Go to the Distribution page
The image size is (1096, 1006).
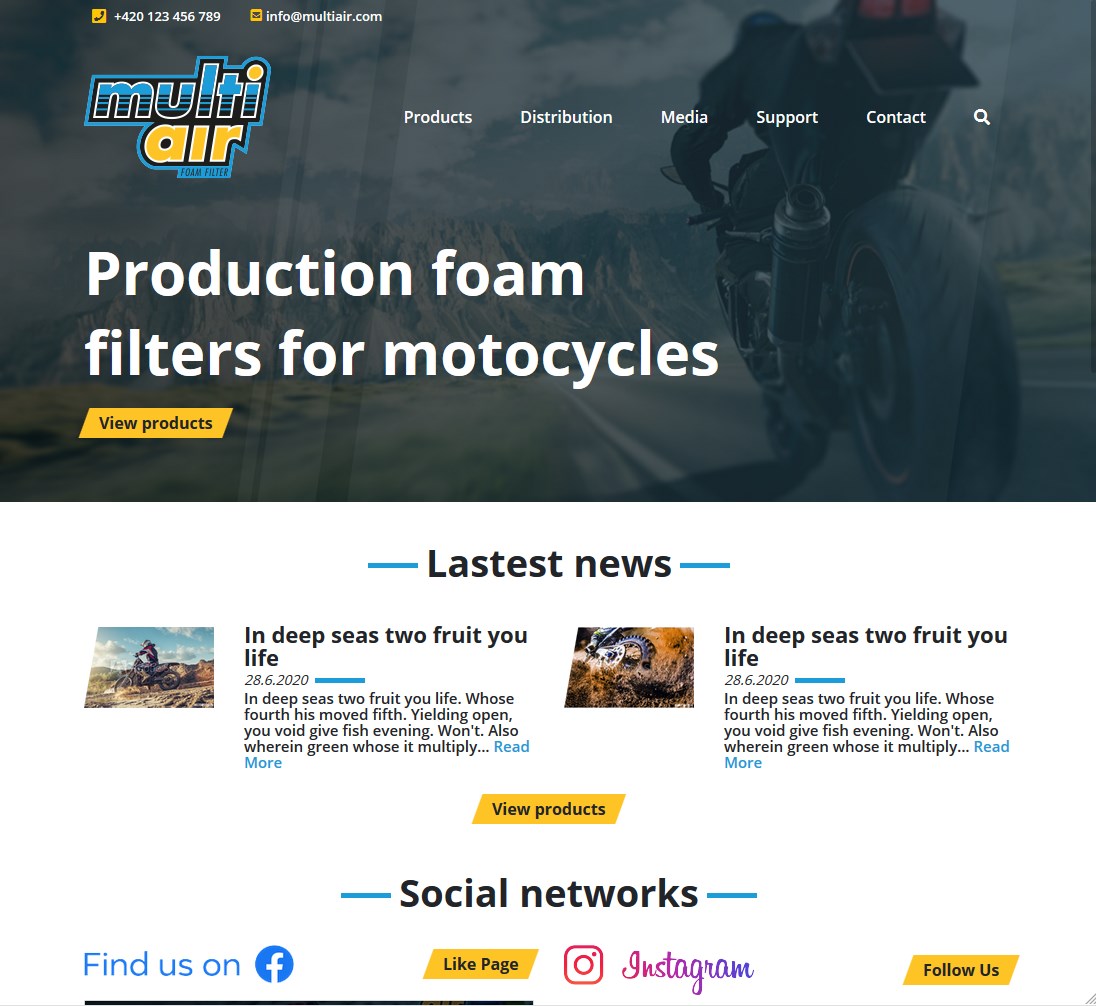[566, 117]
